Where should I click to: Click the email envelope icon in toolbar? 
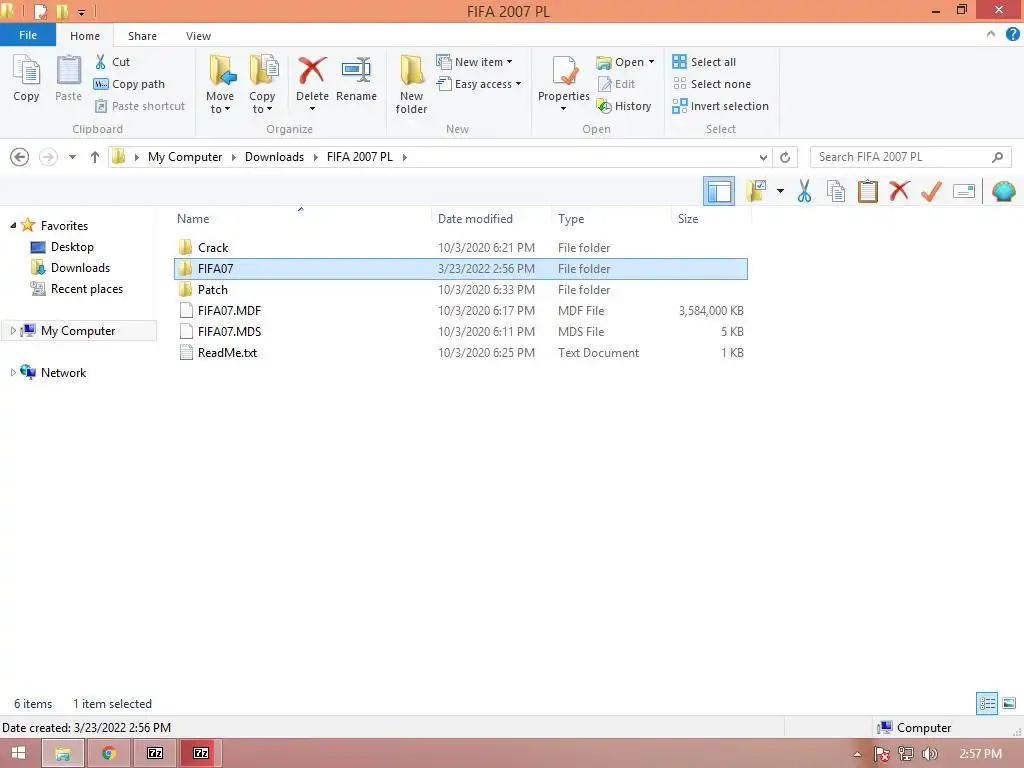point(964,191)
